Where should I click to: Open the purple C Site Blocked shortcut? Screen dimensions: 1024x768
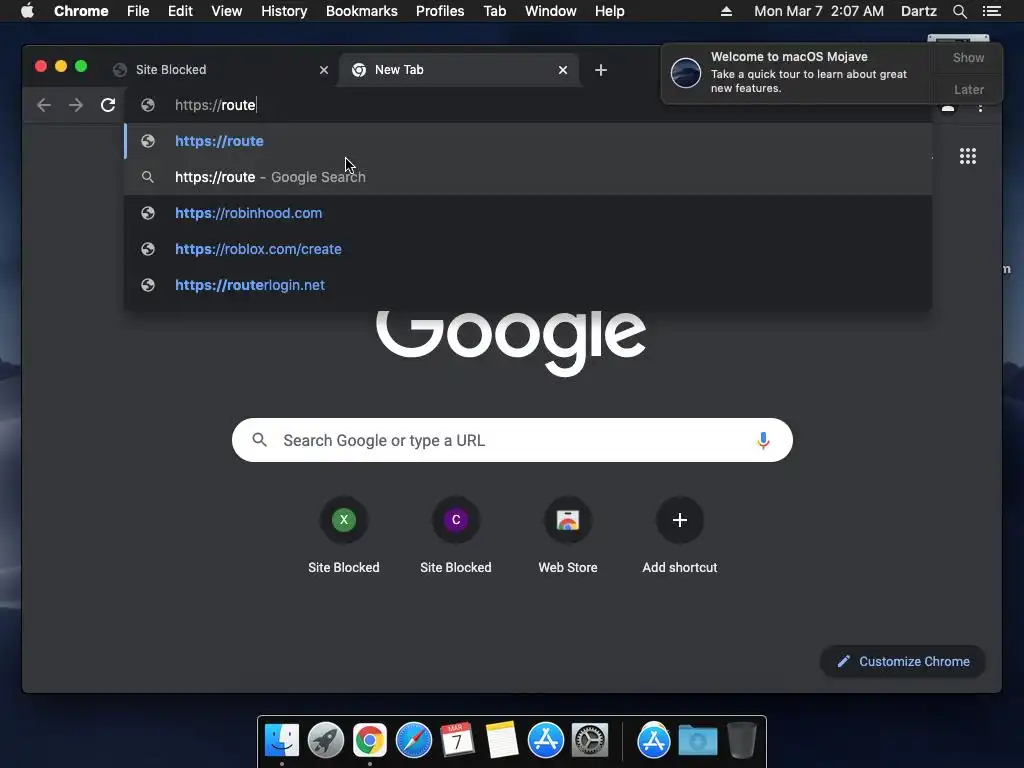(456, 520)
